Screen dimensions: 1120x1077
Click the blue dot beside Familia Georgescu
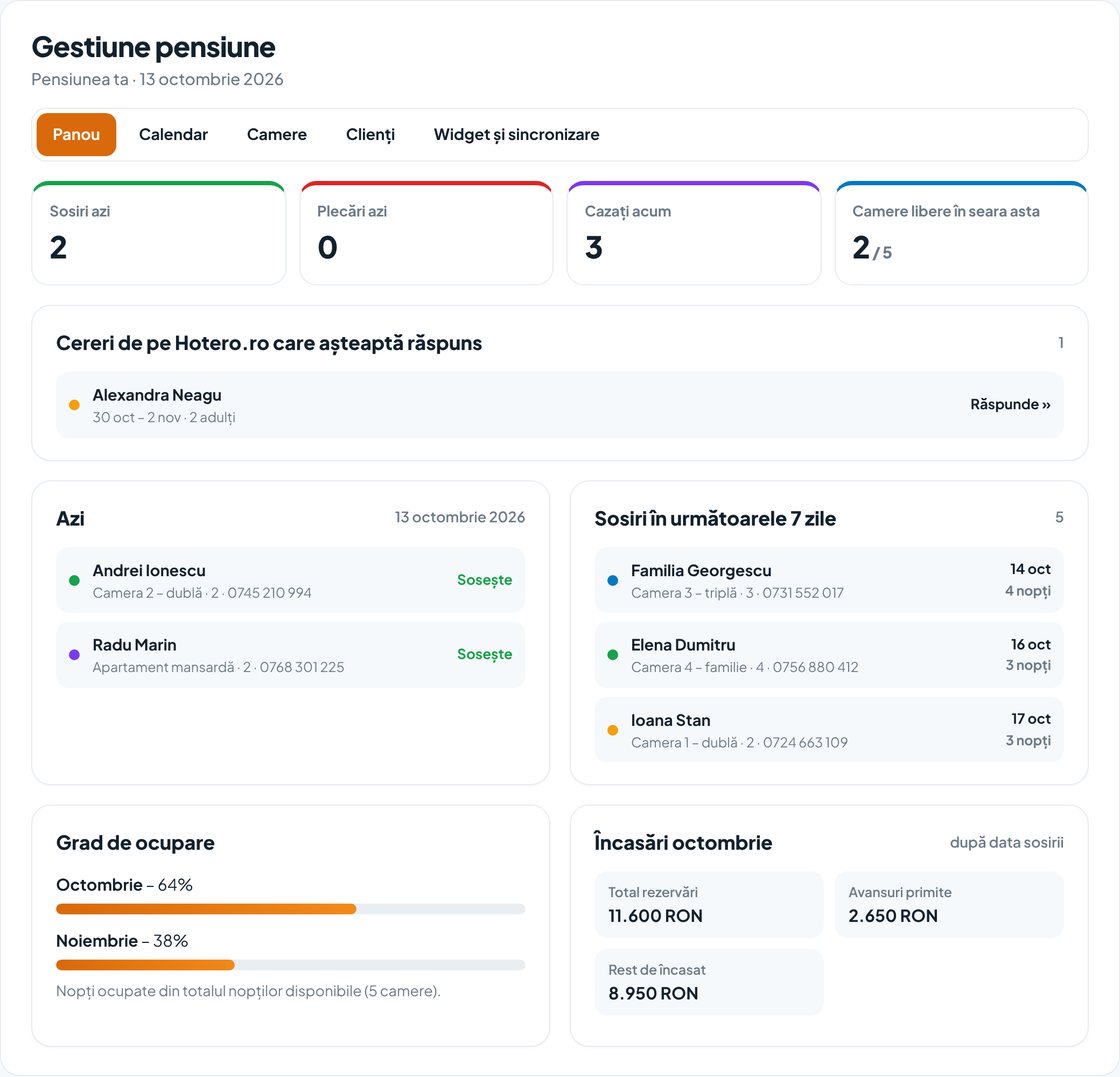click(x=613, y=581)
